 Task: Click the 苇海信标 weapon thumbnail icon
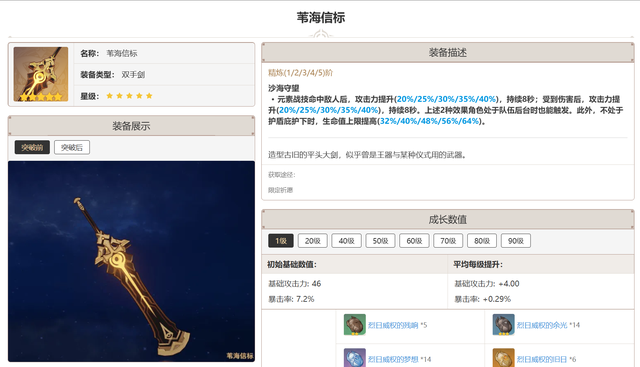pyautogui.click(x=41, y=74)
